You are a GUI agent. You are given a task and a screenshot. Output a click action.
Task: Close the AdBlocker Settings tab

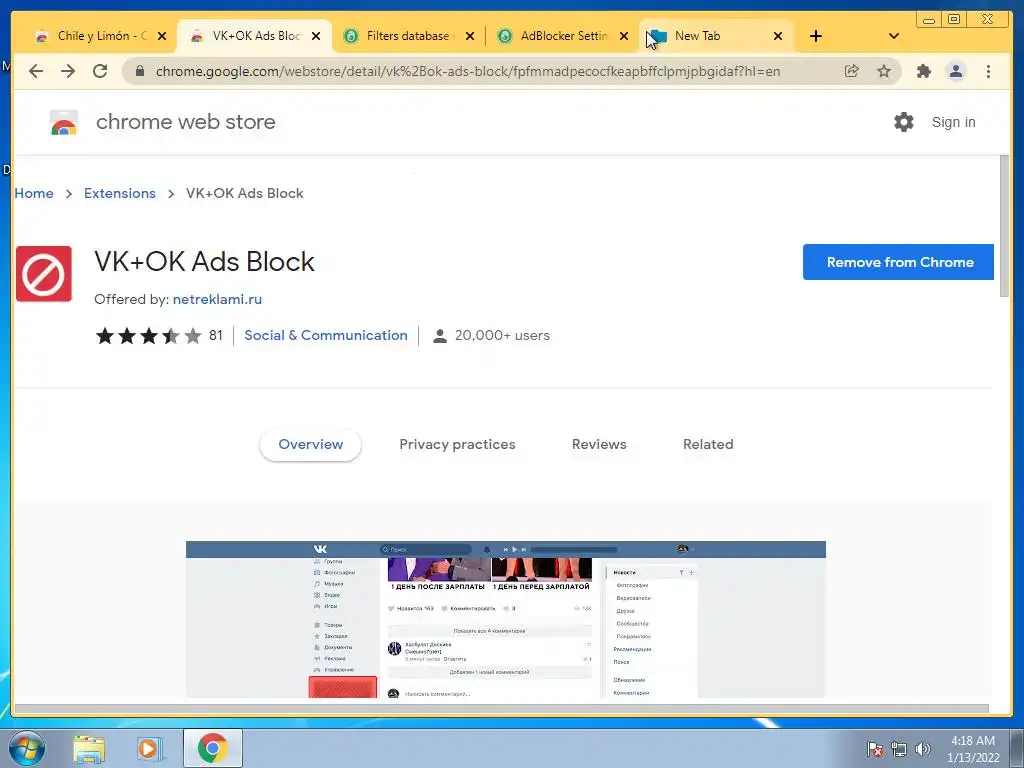click(x=624, y=36)
